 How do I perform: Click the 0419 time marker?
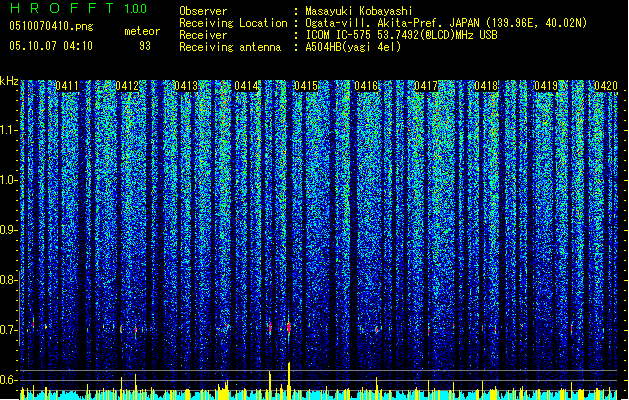(546, 86)
